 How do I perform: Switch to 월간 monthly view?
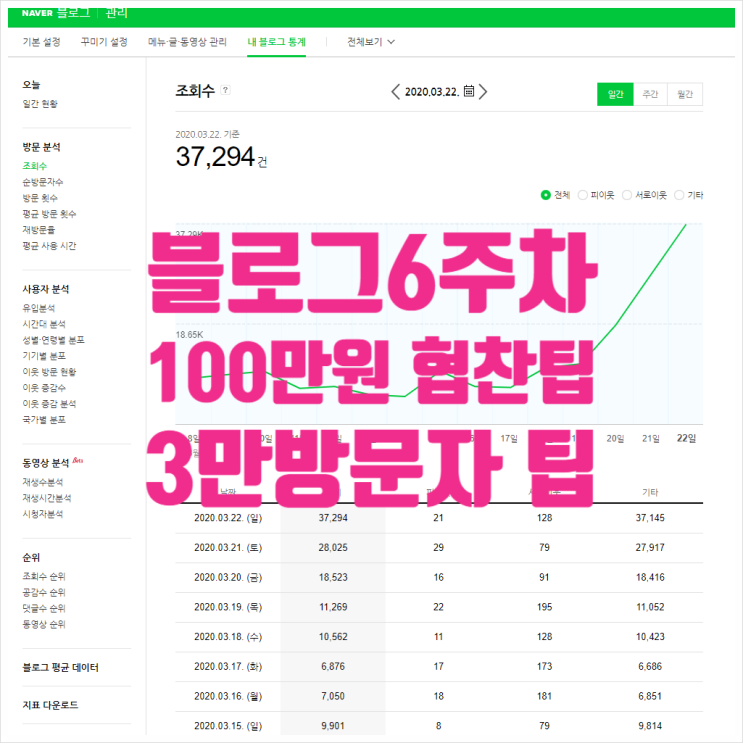pyautogui.click(x=685, y=94)
